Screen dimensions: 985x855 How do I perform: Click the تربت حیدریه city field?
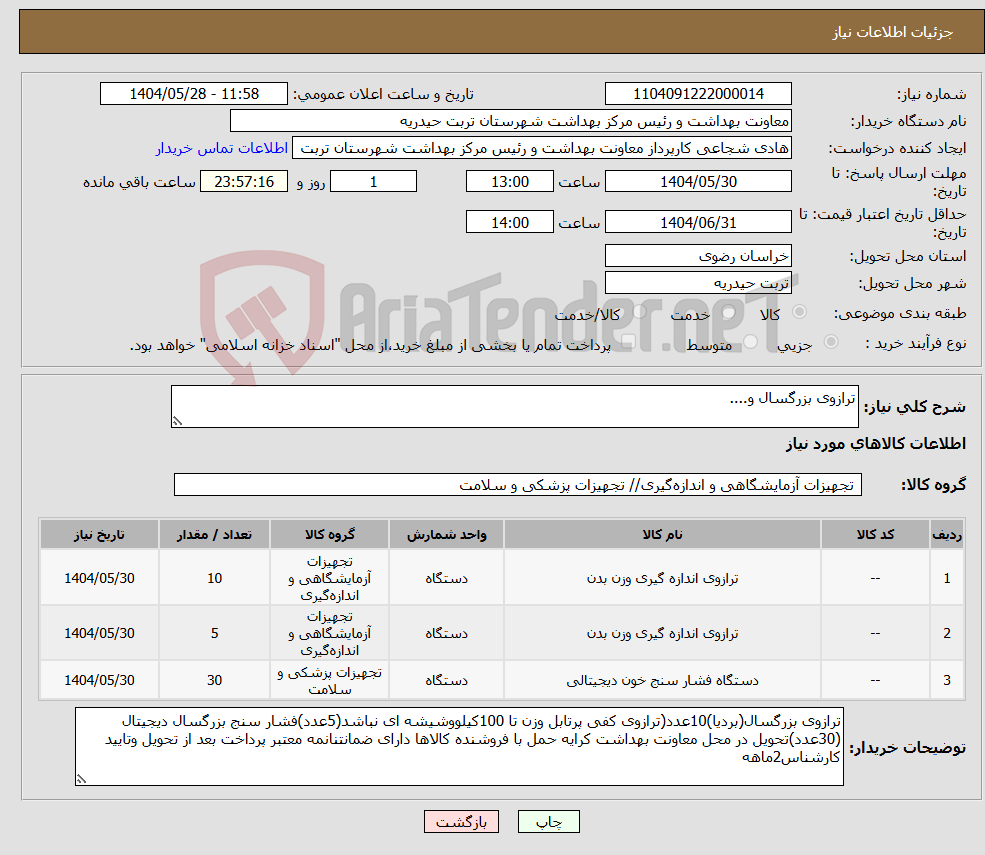pyautogui.click(x=697, y=283)
